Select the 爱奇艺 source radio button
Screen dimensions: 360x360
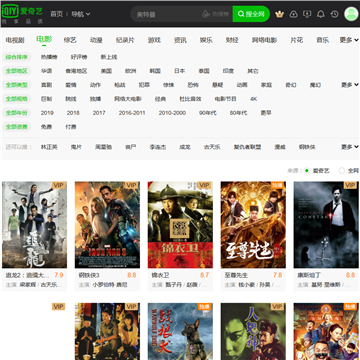click(307, 171)
